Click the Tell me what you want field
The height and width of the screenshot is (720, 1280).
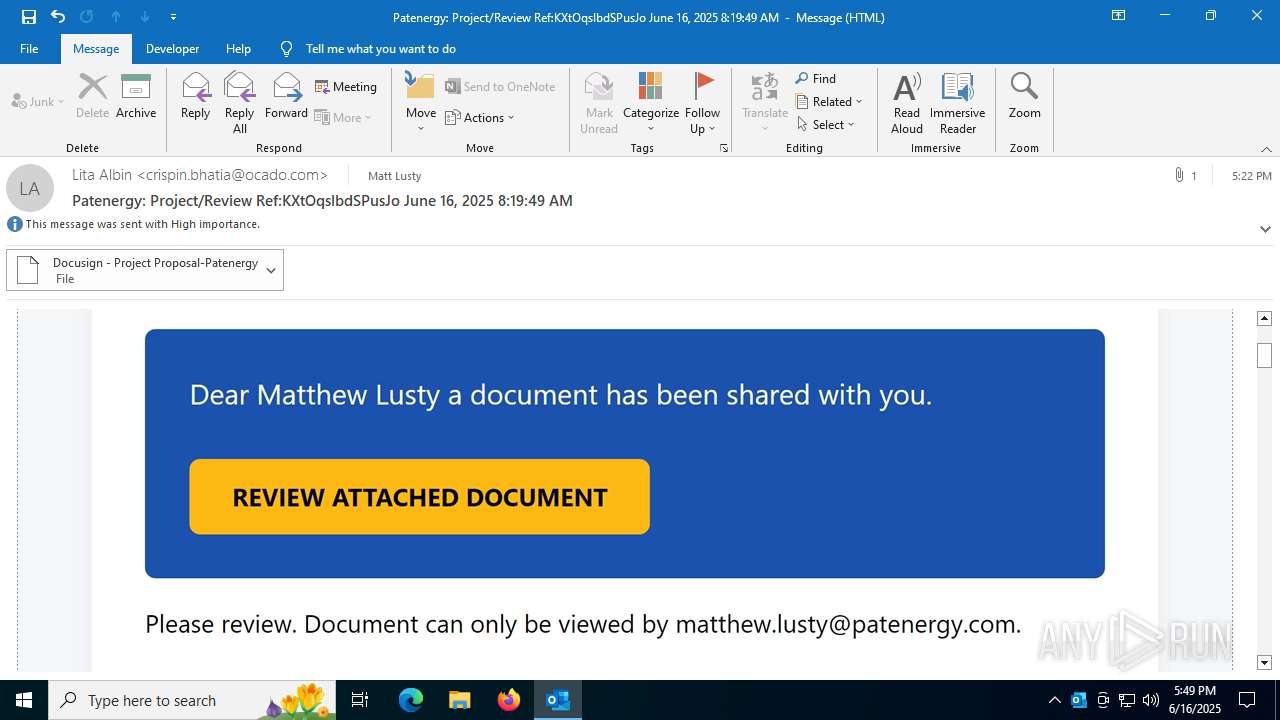(380, 48)
